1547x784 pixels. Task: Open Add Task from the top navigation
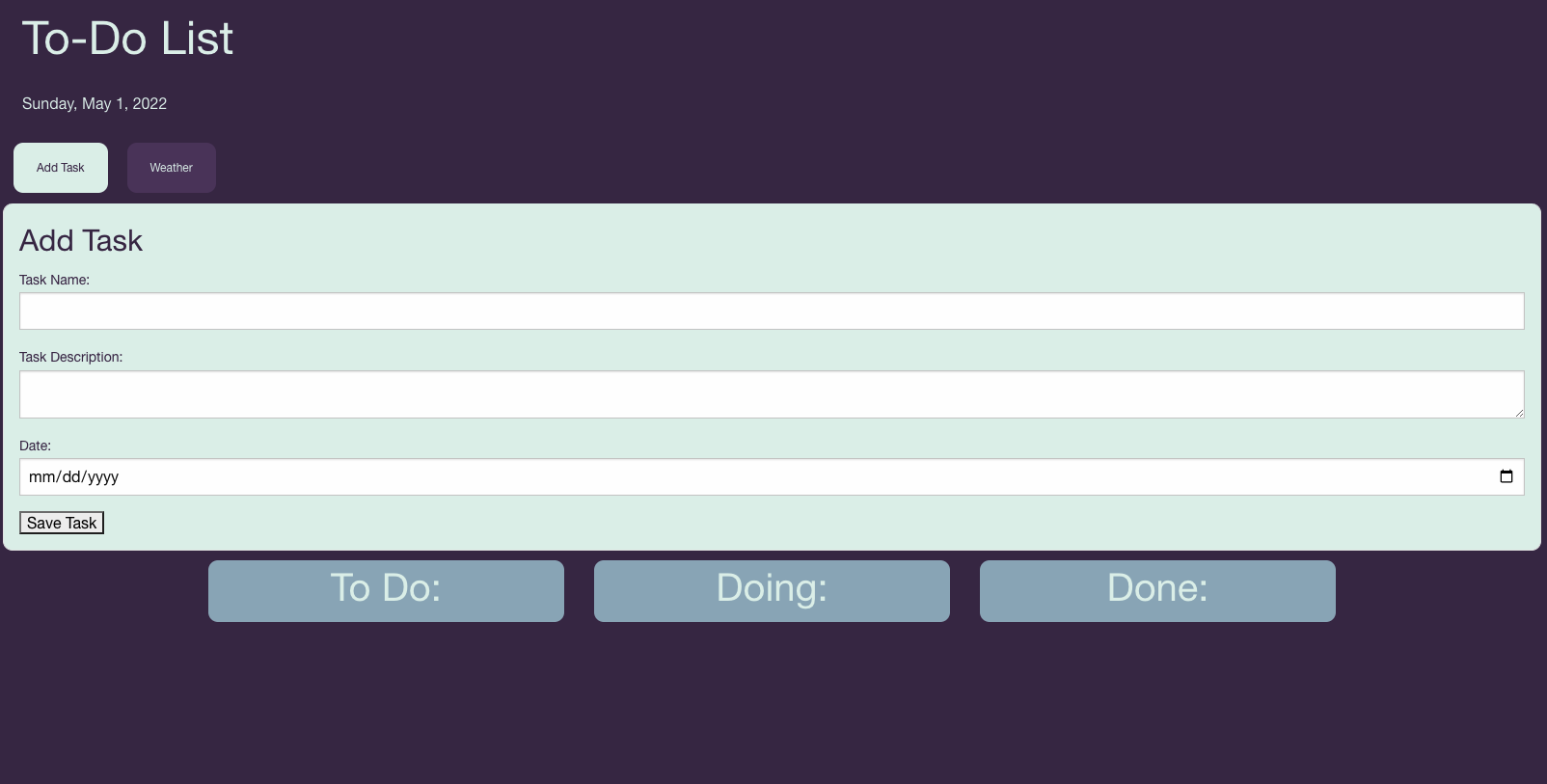[60, 167]
